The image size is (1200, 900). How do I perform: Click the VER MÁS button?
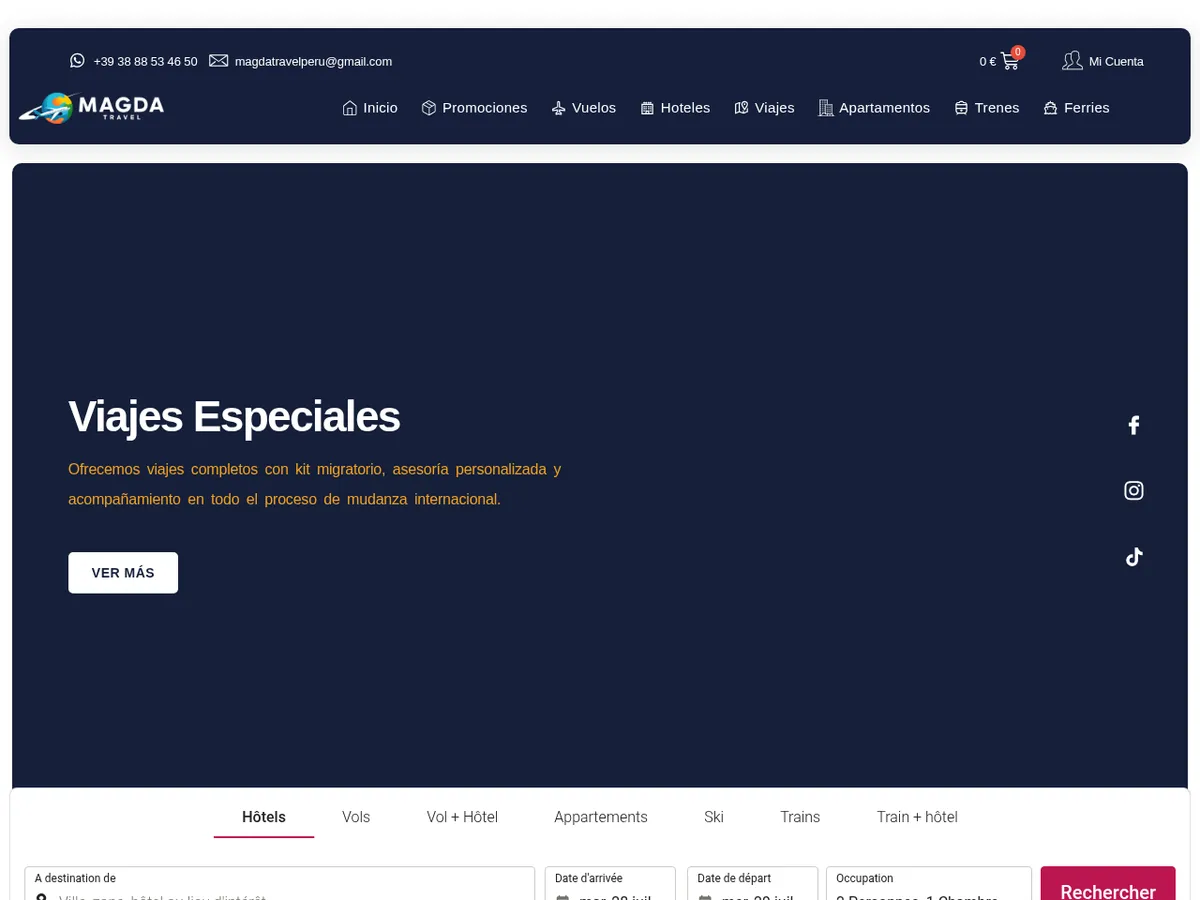pyautogui.click(x=123, y=573)
